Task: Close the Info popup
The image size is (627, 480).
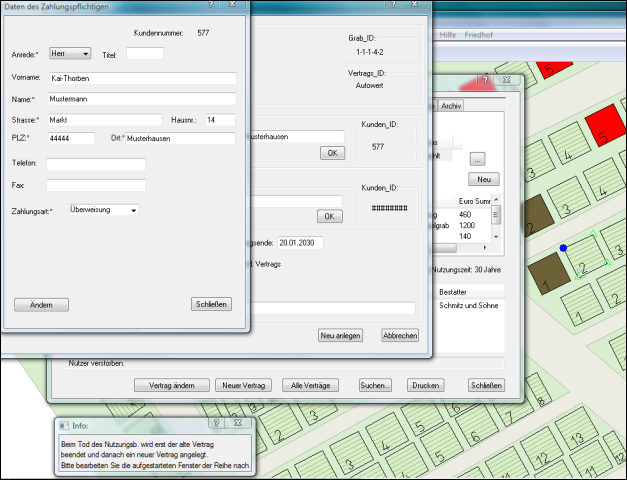Action: [x=238, y=423]
